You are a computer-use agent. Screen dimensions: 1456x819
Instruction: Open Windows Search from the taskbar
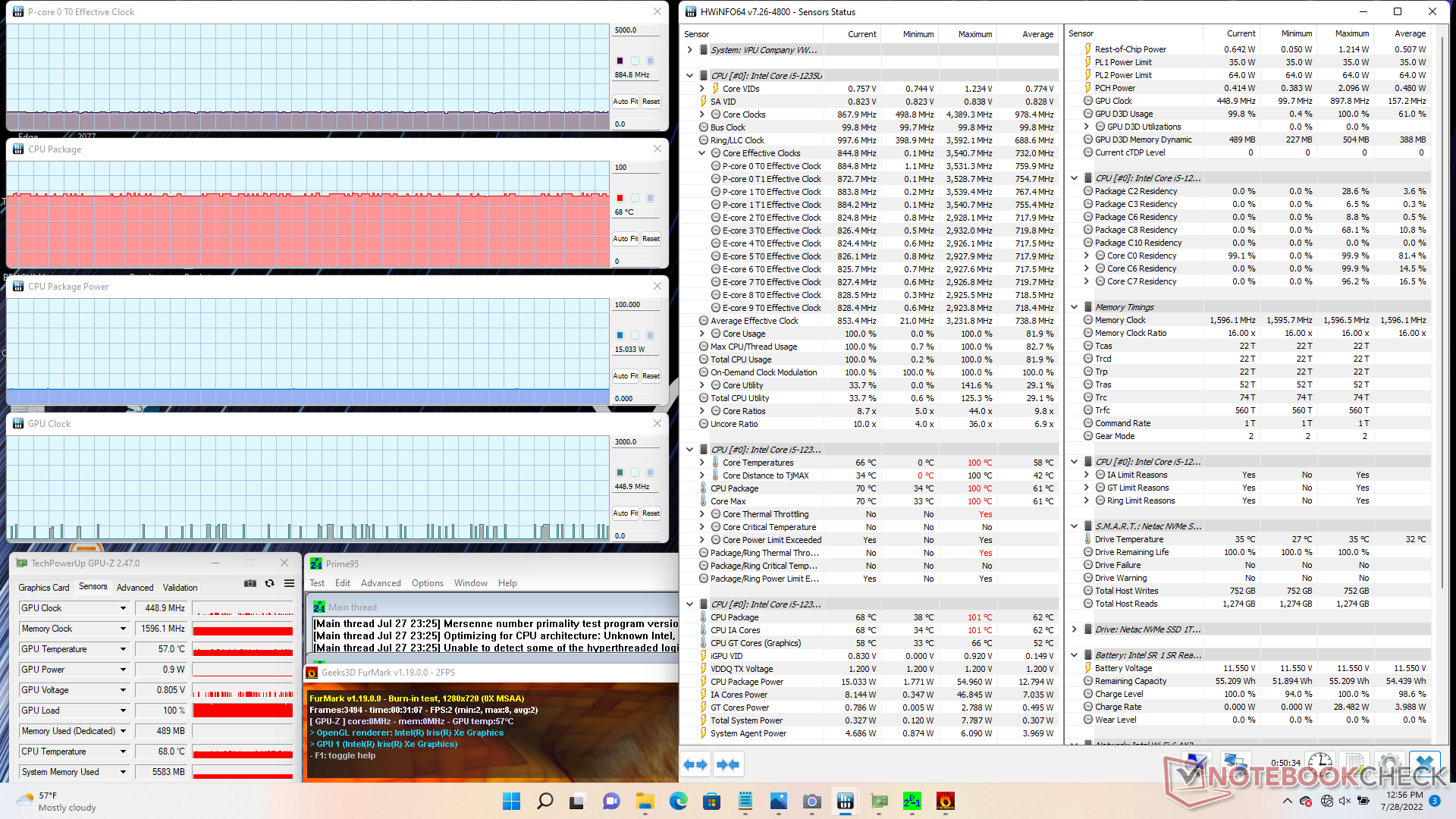pos(544,801)
